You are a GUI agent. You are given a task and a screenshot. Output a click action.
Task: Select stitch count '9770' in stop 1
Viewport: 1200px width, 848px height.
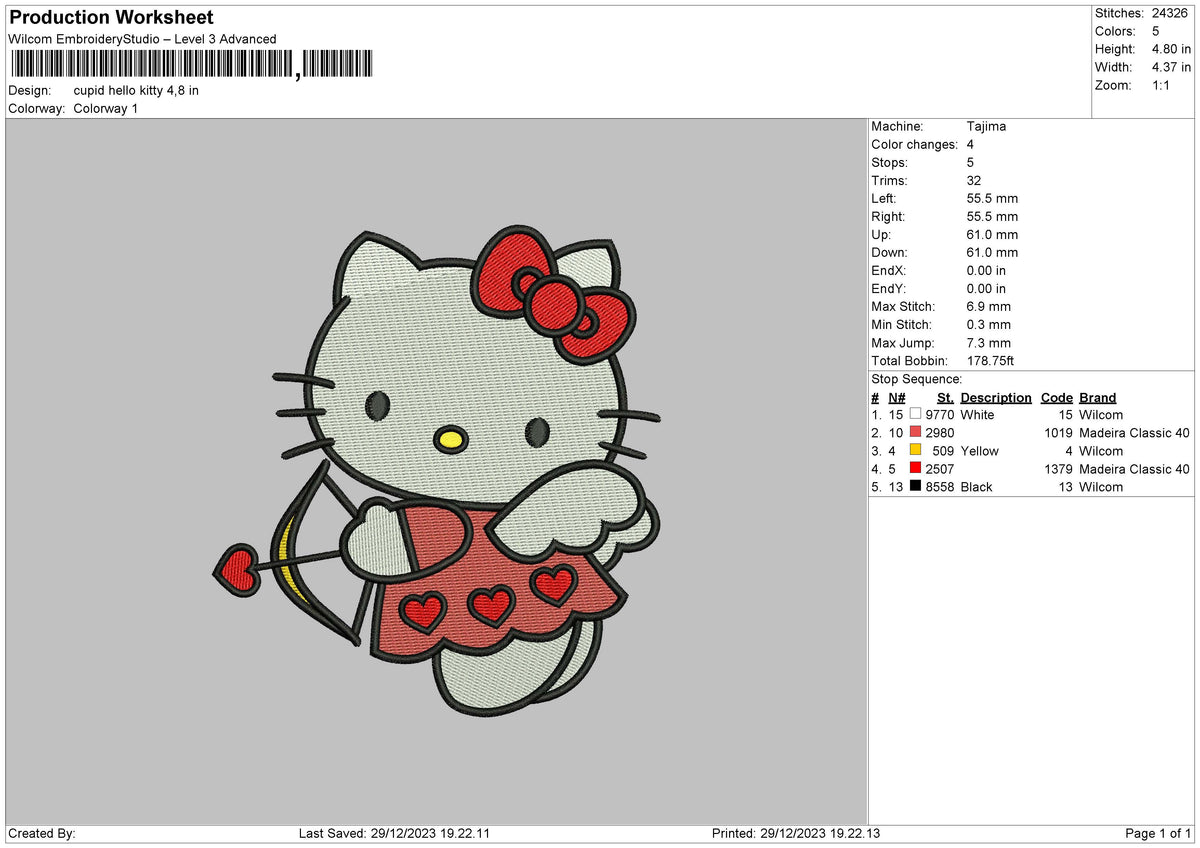tap(940, 414)
